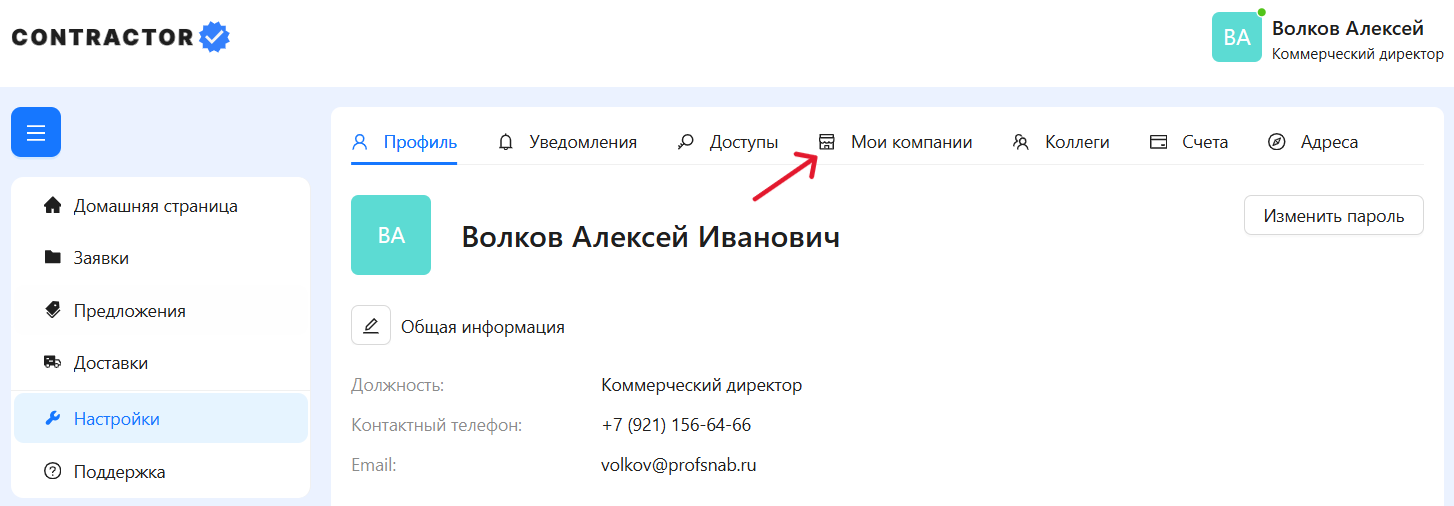This screenshot has height=506, width=1454.
Task: Click the Должность field label
Action: [398, 385]
